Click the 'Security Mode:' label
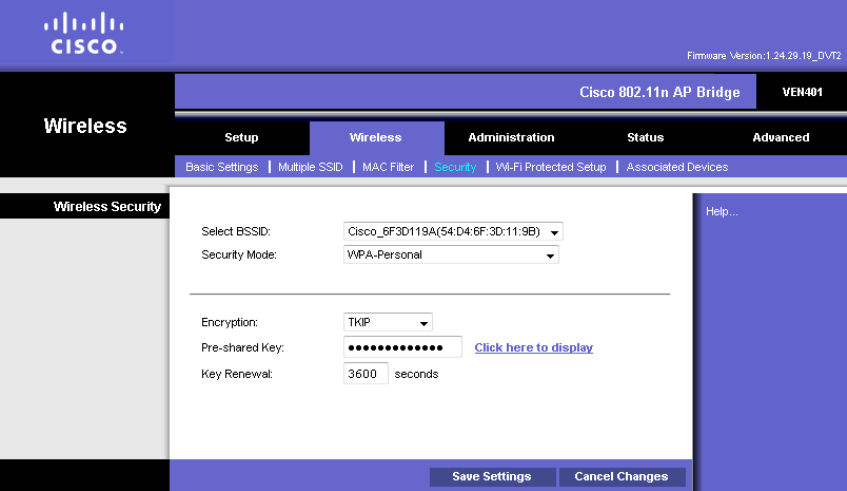Image resolution: width=847 pixels, height=491 pixels. tap(239, 254)
